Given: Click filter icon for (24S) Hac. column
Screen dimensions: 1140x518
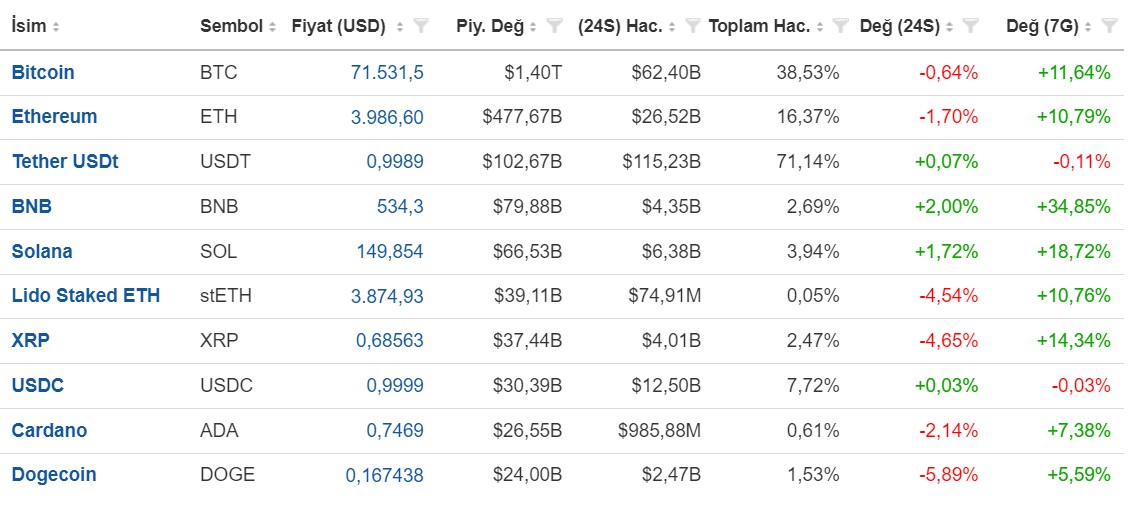Looking at the screenshot, I should click(692, 27).
